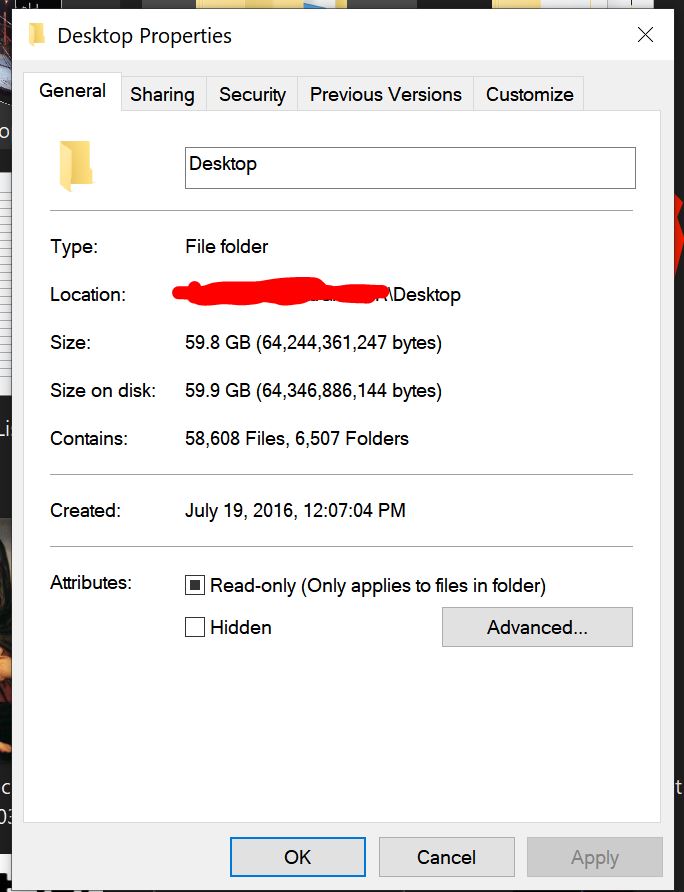Screen dimensions: 684x892
Task: Go to the Previous Versions tab
Action: click(x=385, y=94)
